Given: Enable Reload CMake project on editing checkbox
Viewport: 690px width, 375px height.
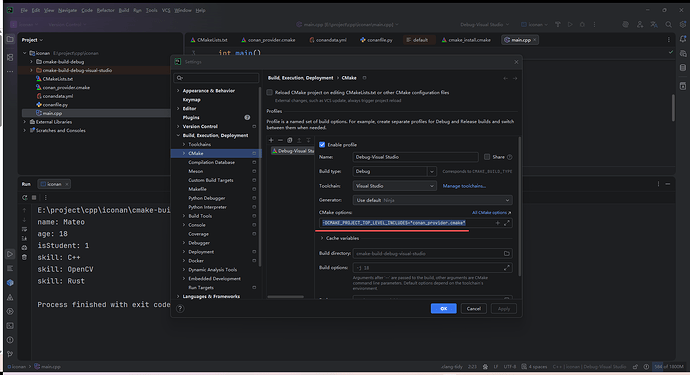Looking at the screenshot, I should tap(269, 93).
